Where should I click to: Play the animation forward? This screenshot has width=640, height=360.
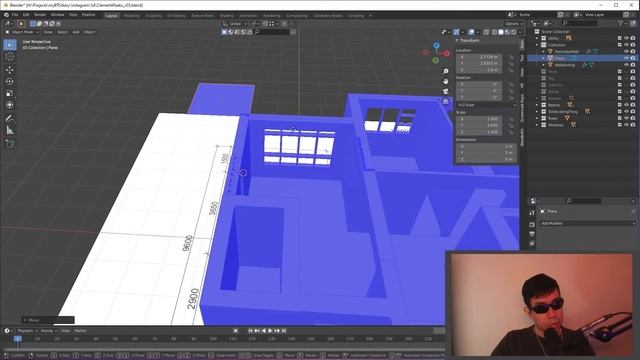coord(270,331)
